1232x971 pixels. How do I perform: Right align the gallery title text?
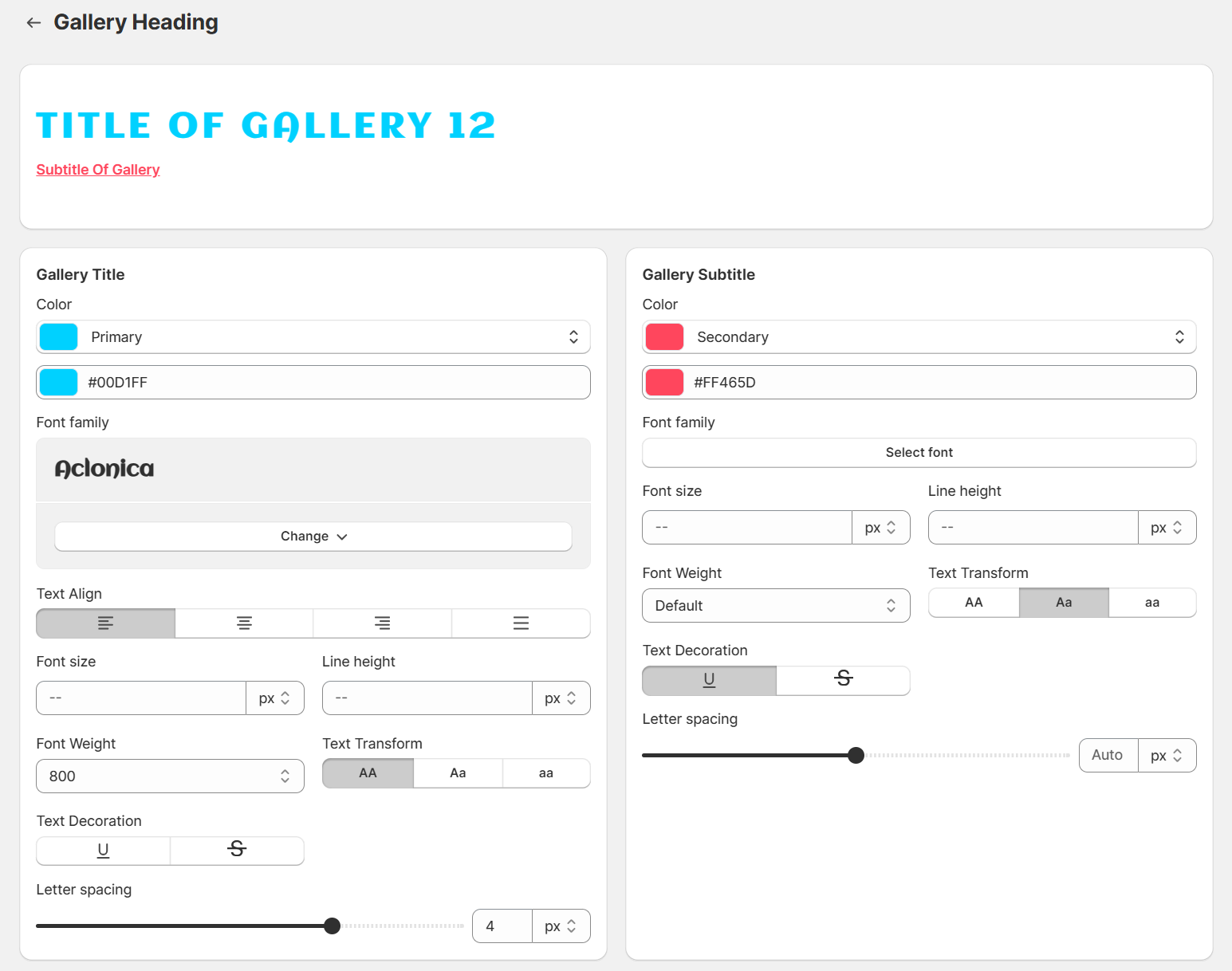(383, 623)
